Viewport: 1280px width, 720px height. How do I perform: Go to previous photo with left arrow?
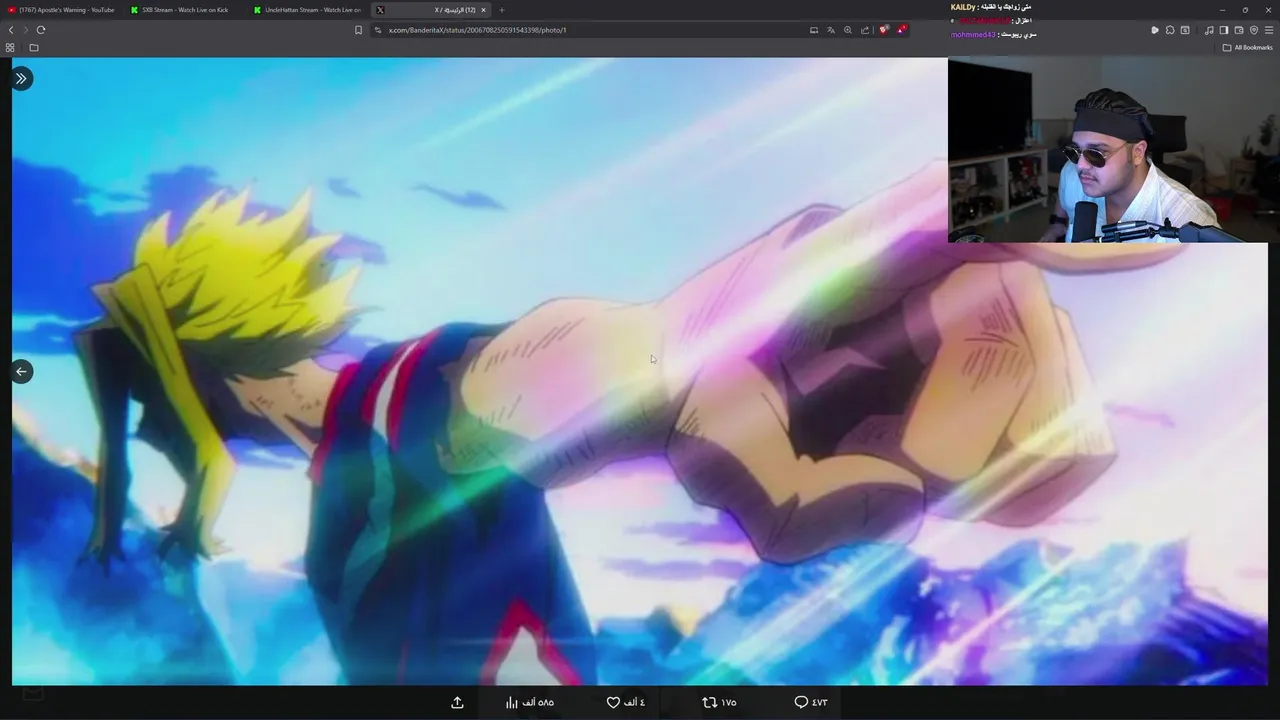point(21,371)
